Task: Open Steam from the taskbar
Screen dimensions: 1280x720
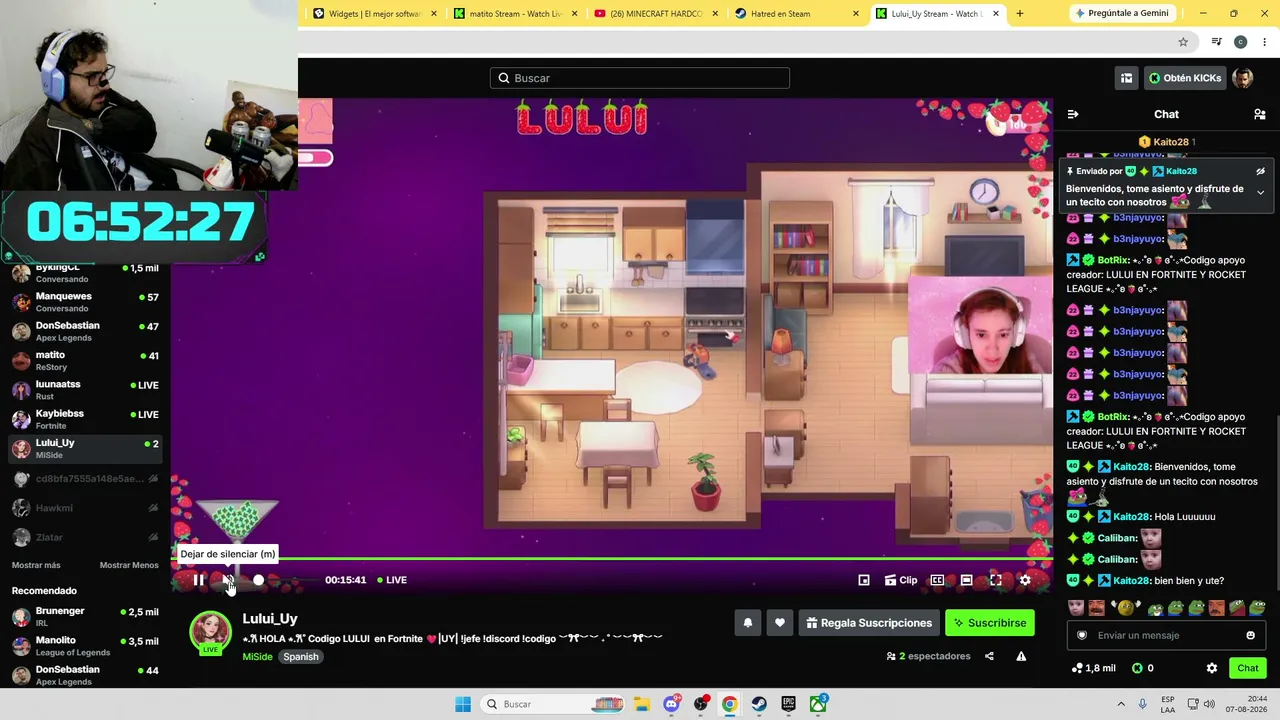Action: (x=759, y=704)
